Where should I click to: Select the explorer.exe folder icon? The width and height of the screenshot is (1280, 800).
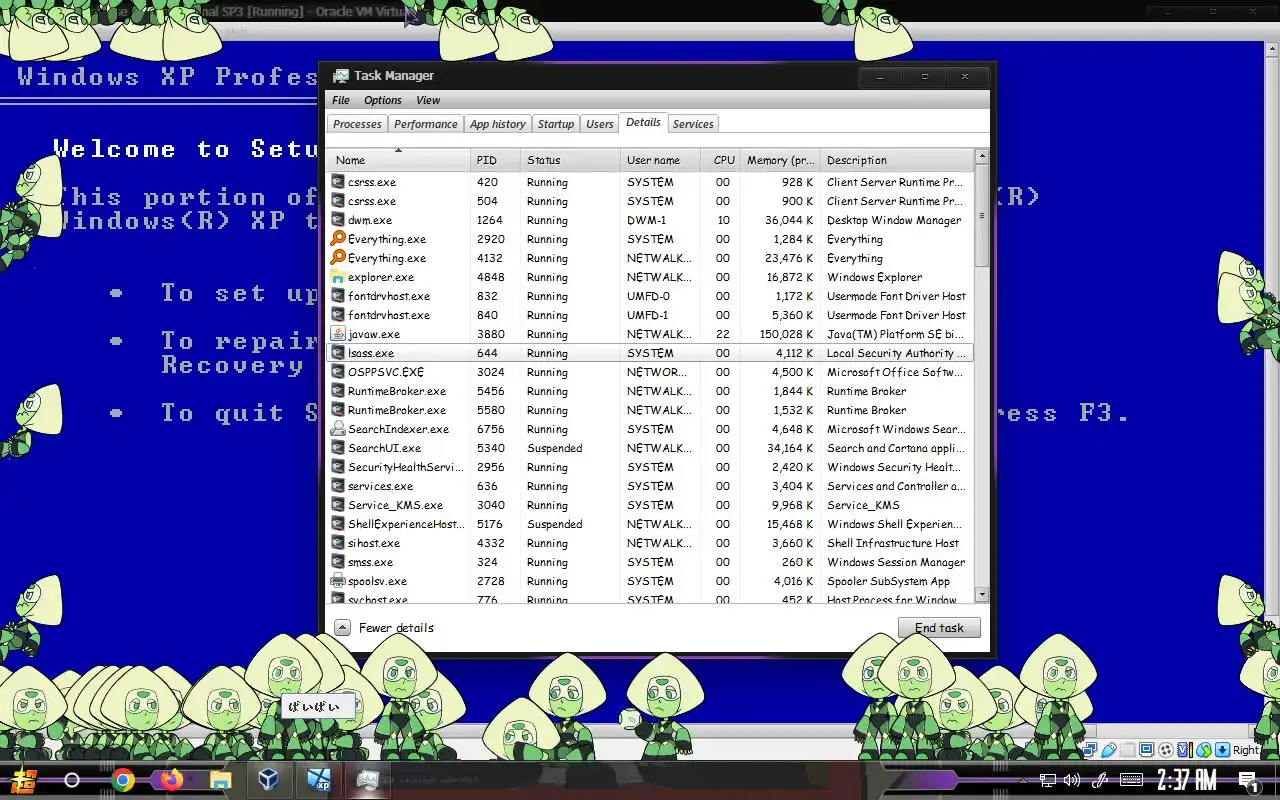(x=338, y=277)
